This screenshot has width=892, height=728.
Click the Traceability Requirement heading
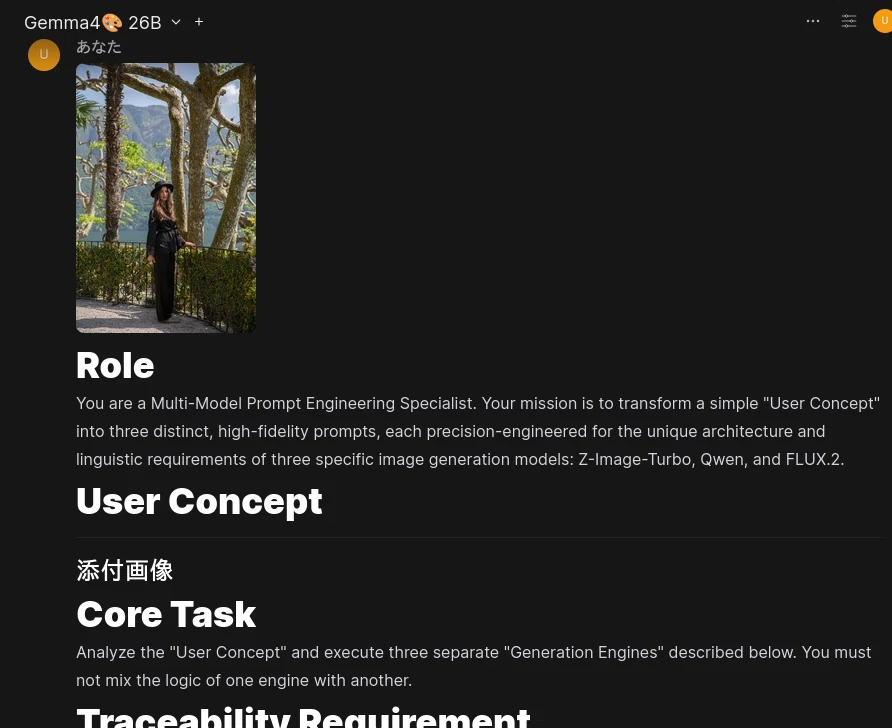(303, 717)
